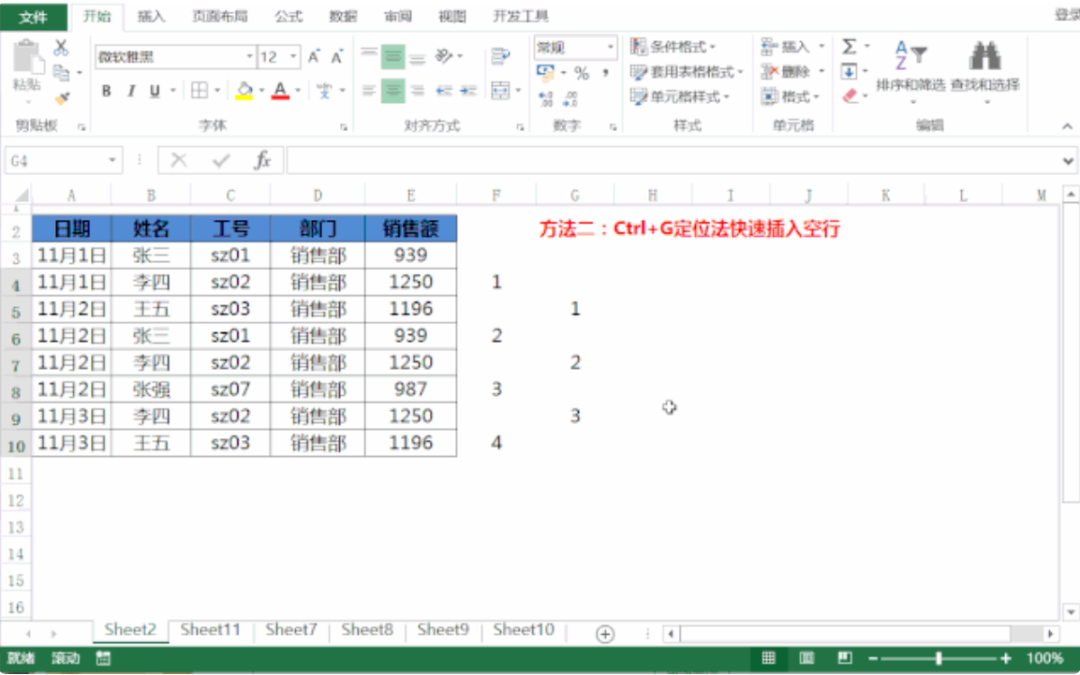The width and height of the screenshot is (1080, 675).
Task: Add new sheet with plus icon
Action: pos(605,634)
